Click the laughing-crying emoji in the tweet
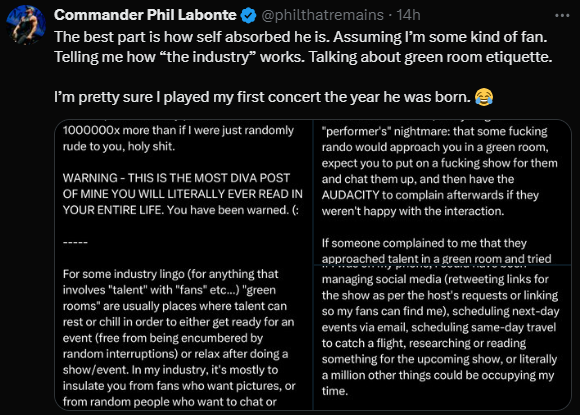The width and height of the screenshot is (580, 415). [x=484, y=97]
